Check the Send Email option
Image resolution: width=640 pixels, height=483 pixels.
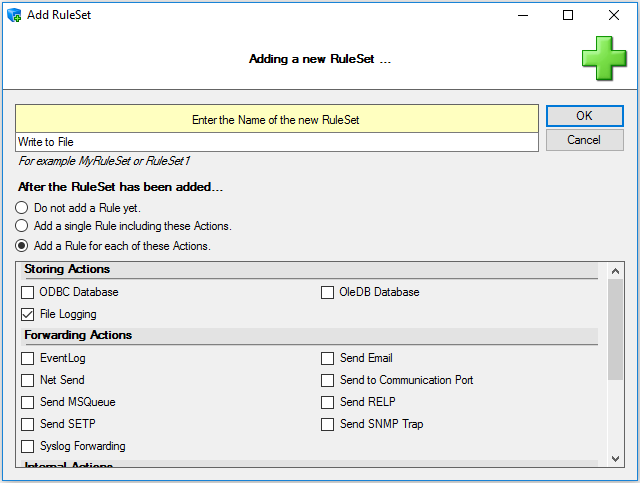pyautogui.click(x=328, y=358)
